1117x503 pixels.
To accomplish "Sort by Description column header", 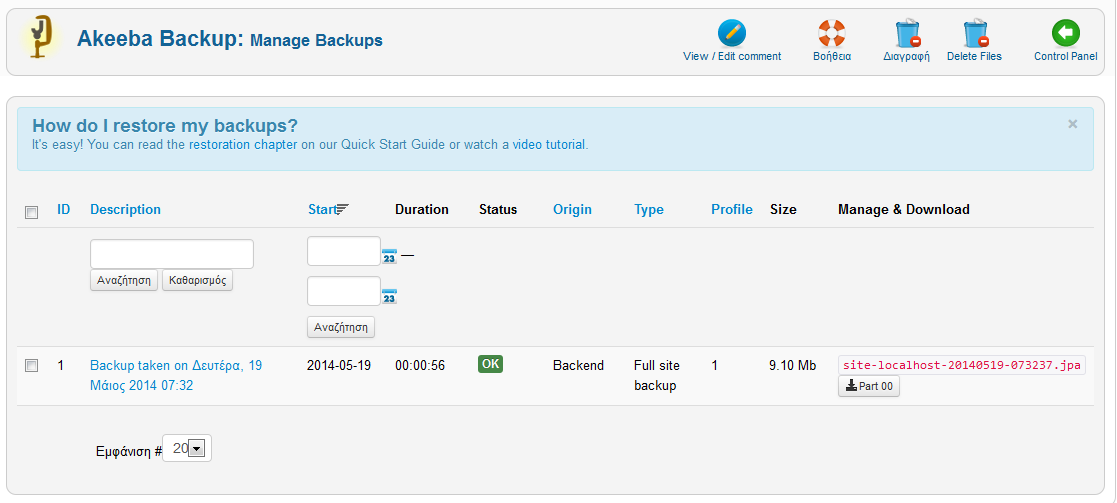I will 125,209.
